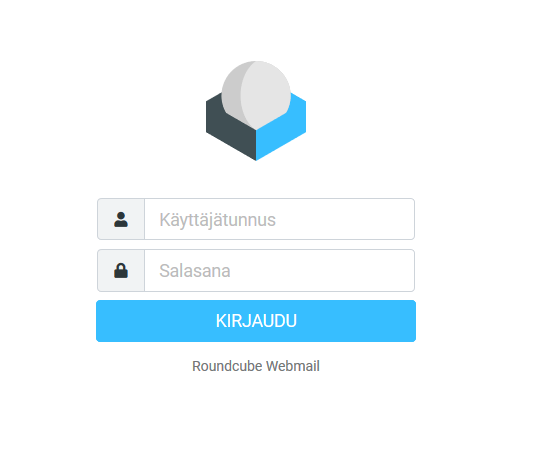Image resolution: width=541 pixels, height=457 pixels.
Task: Focus the Käyttäjätunnus username field
Action: 279,219
